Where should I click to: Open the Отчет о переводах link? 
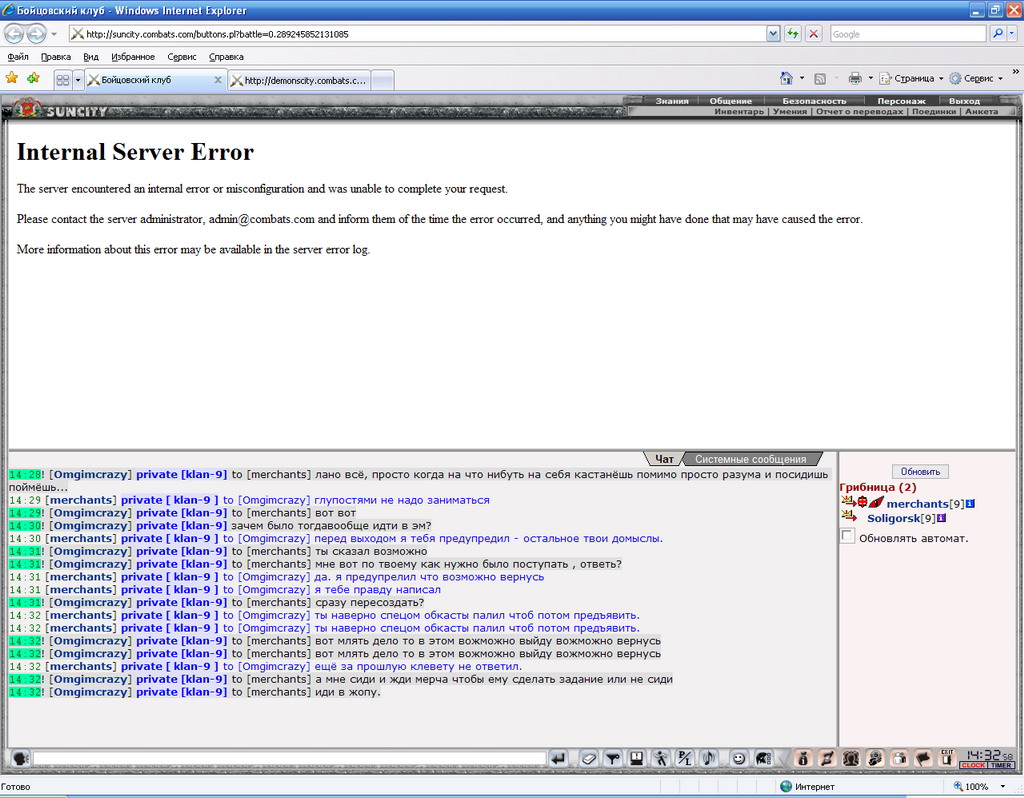(859, 112)
